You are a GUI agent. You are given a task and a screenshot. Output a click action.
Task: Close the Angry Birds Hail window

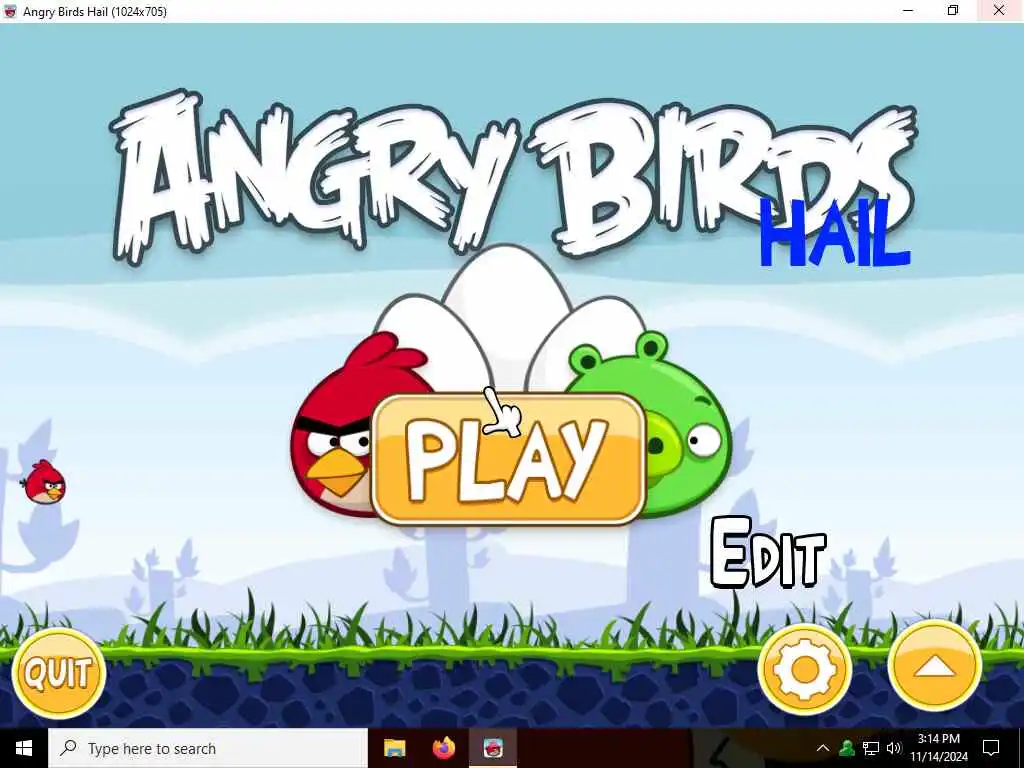pyautogui.click(x=999, y=10)
